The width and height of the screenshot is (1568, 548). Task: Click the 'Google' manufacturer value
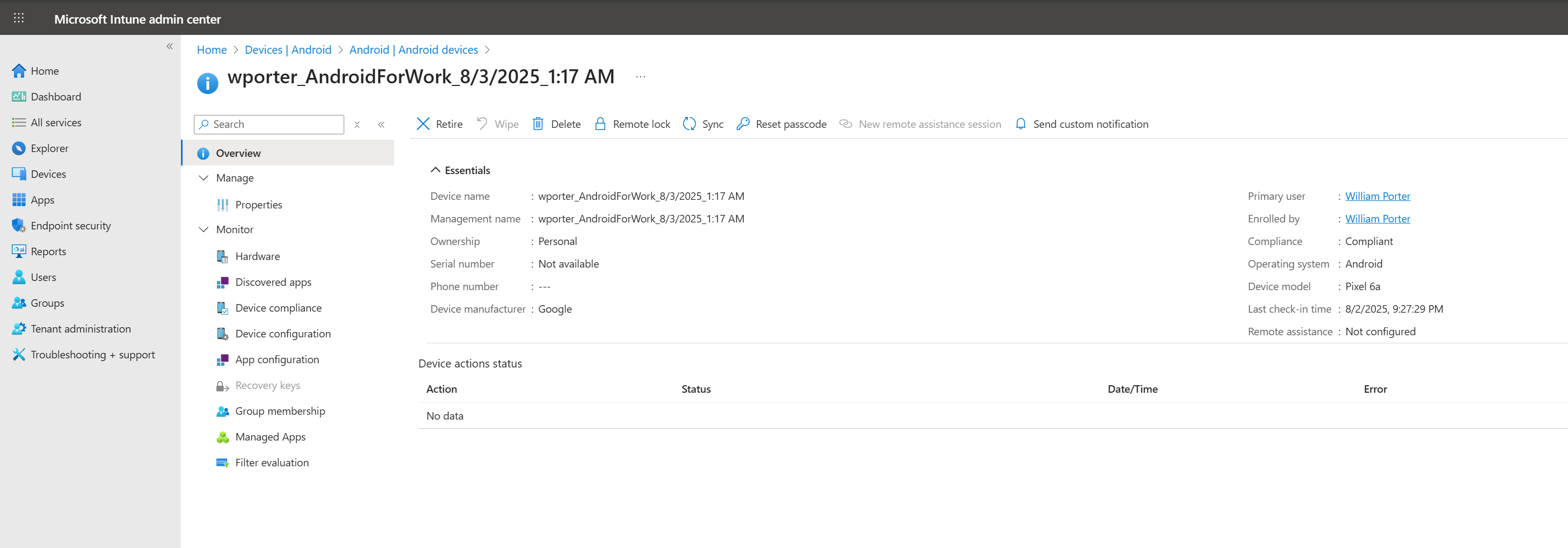tap(555, 309)
